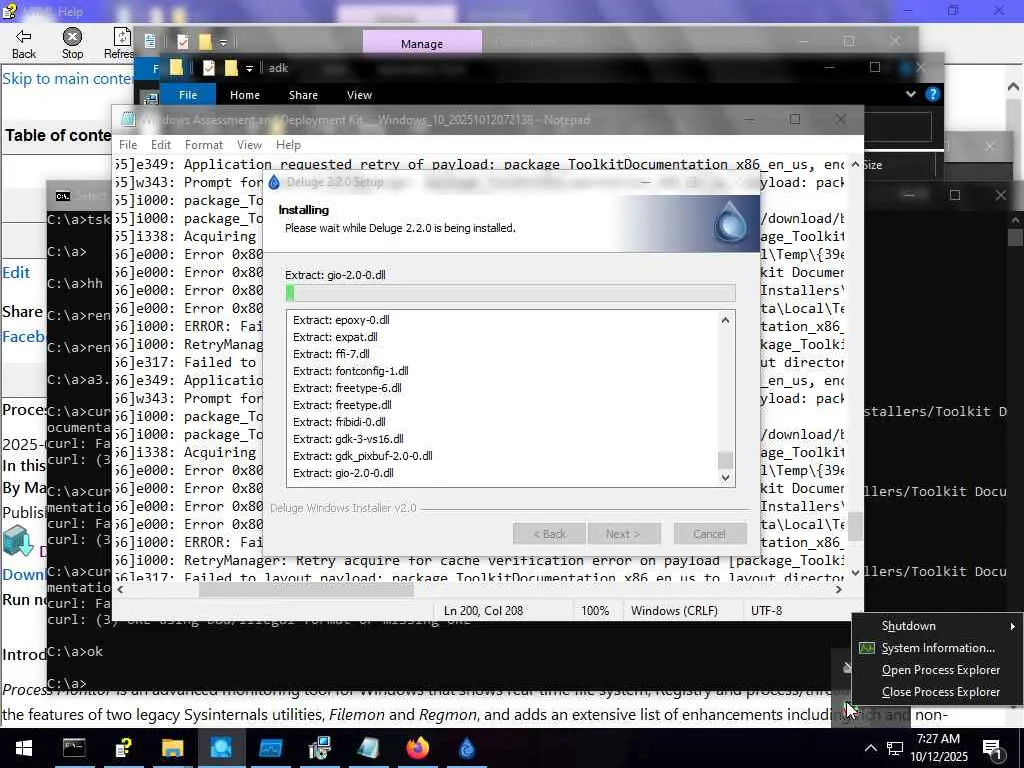Select the Manage tab in Explorer
The width and height of the screenshot is (1024, 768).
pyautogui.click(x=422, y=43)
